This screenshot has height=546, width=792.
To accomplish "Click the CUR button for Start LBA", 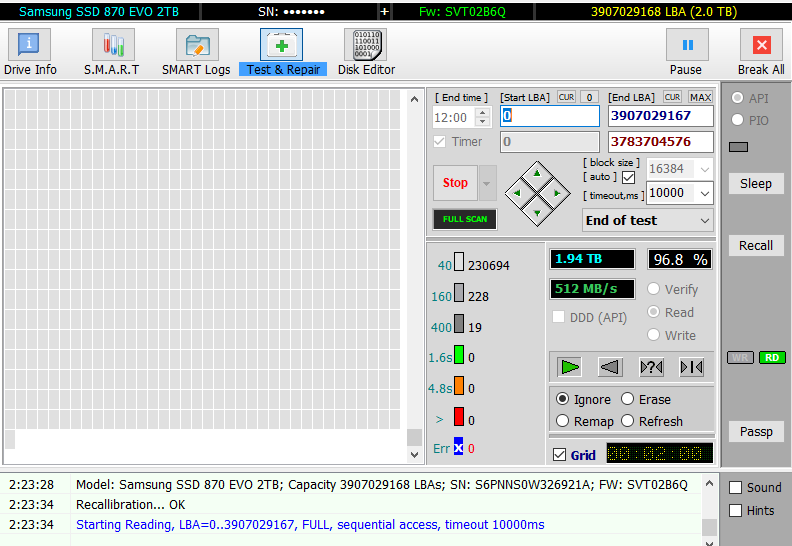I will click(x=566, y=97).
